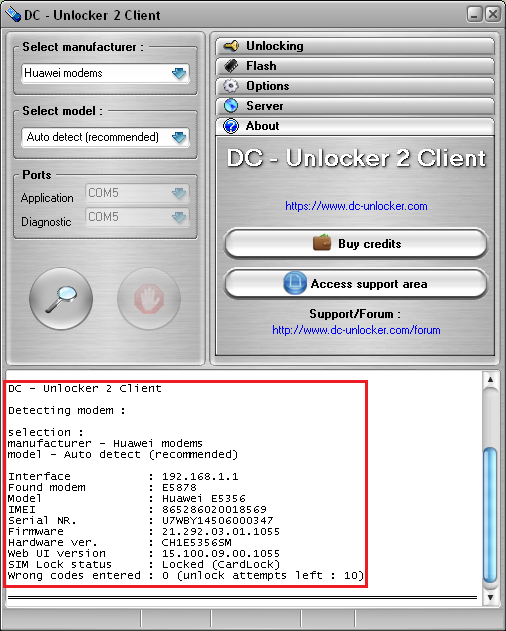
Task: Expand the Auto detect model dropdown
Action: (105, 137)
